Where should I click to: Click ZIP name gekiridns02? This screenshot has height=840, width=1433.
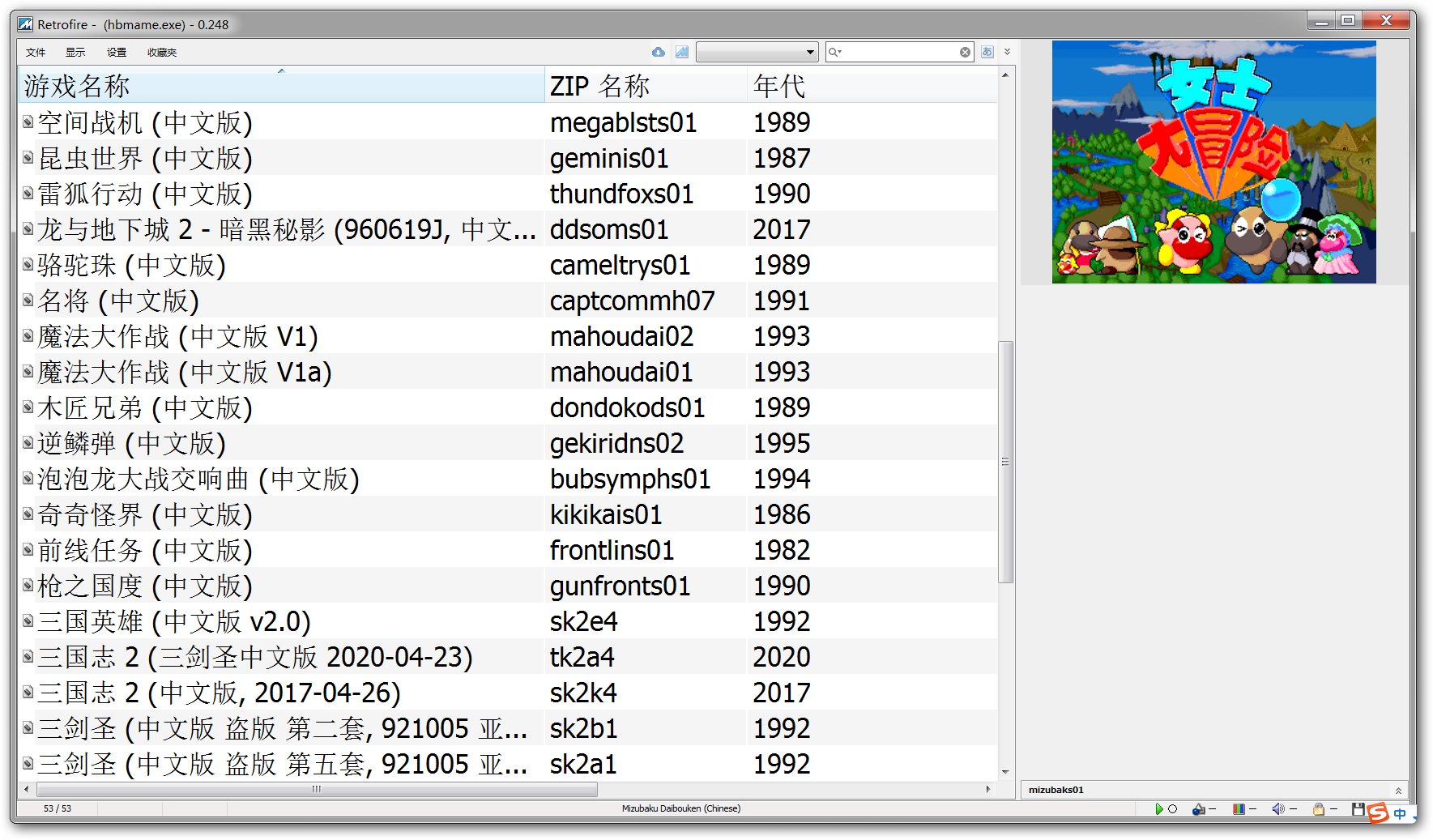click(x=616, y=443)
